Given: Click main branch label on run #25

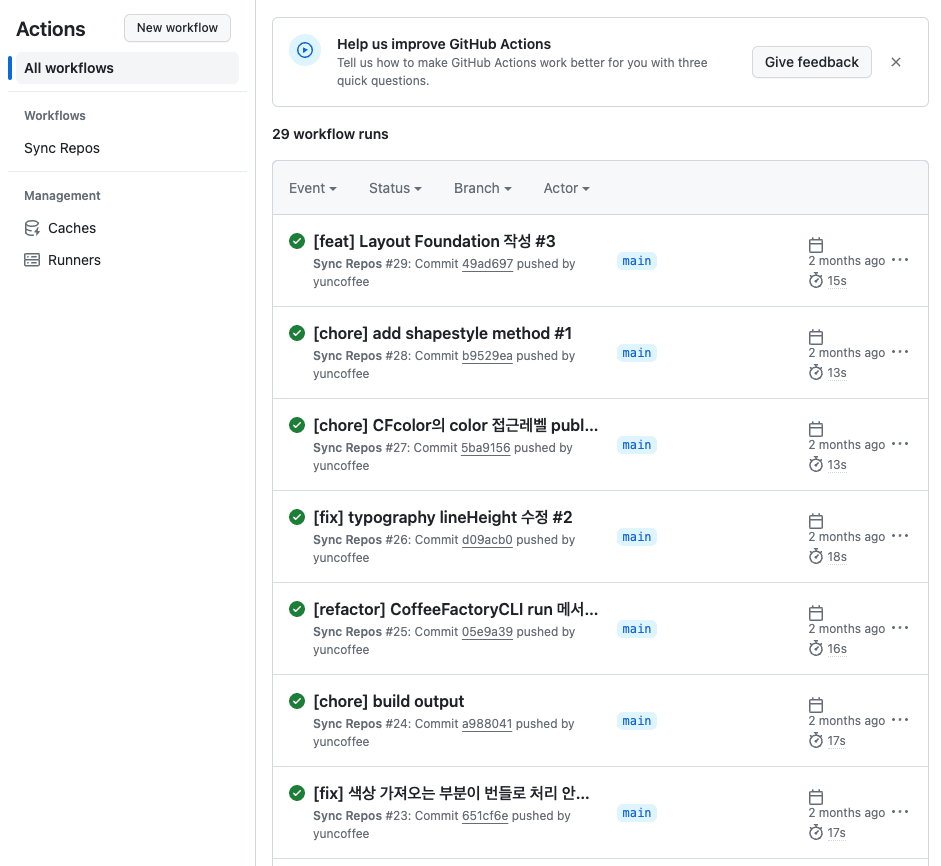Looking at the screenshot, I should click(637, 629).
